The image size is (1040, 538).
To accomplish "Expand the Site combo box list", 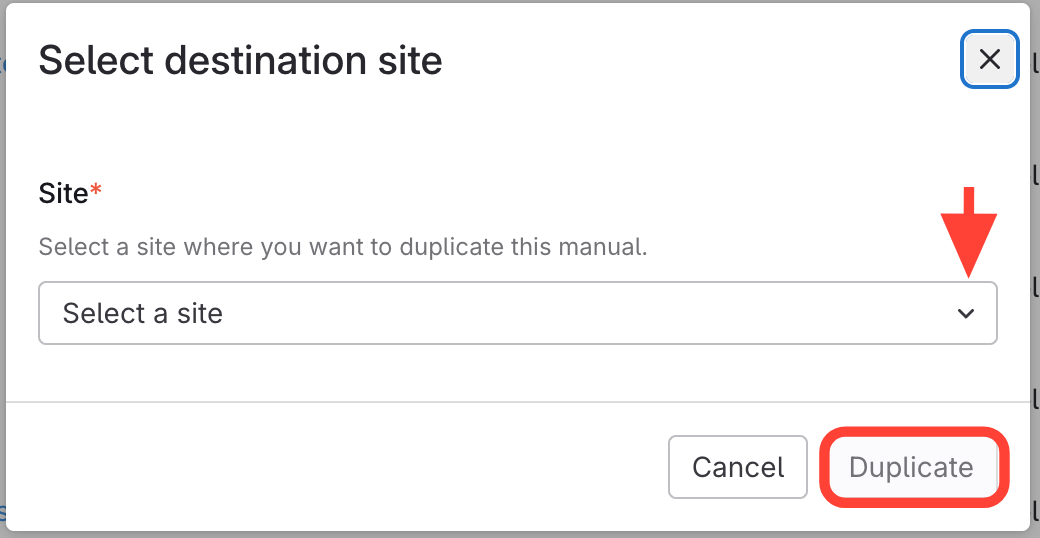I will click(517, 314).
